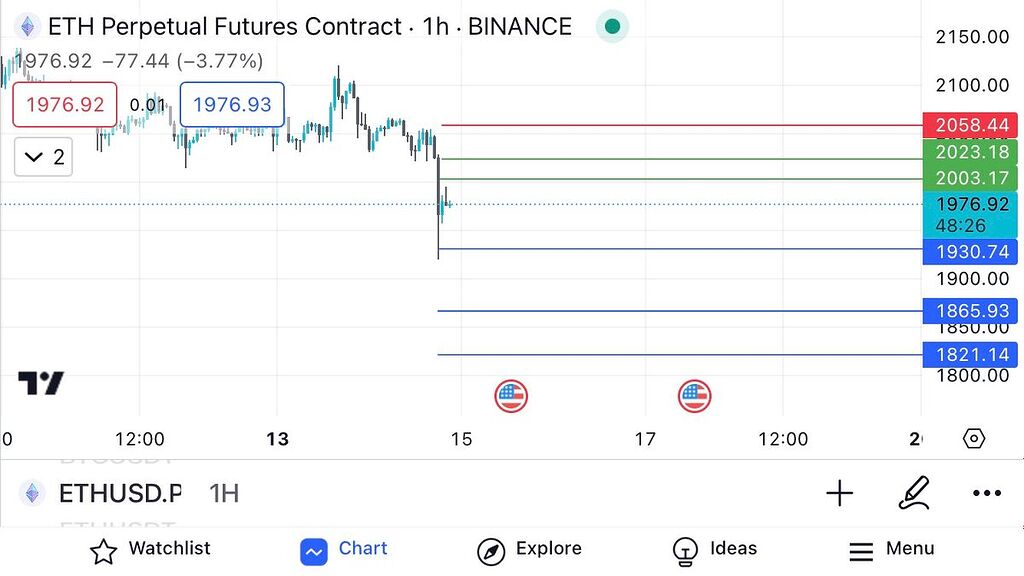Switch to the Explore tab
The height and width of the screenshot is (576, 1024).
[529, 549]
